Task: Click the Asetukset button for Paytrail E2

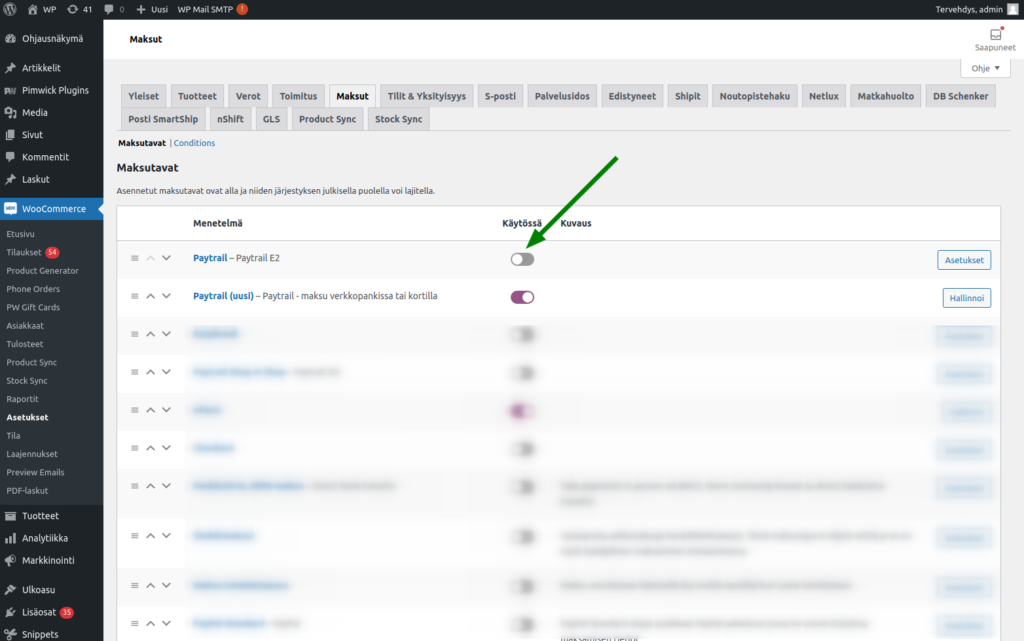Action: [964, 260]
